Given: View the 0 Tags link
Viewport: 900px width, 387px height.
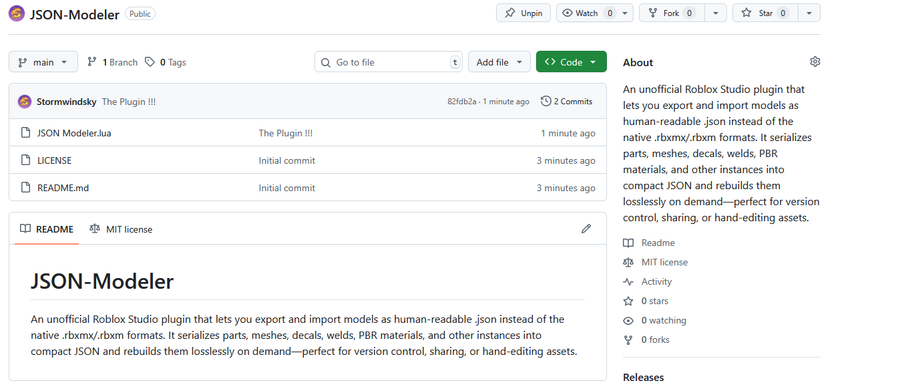Looking at the screenshot, I should tap(166, 62).
